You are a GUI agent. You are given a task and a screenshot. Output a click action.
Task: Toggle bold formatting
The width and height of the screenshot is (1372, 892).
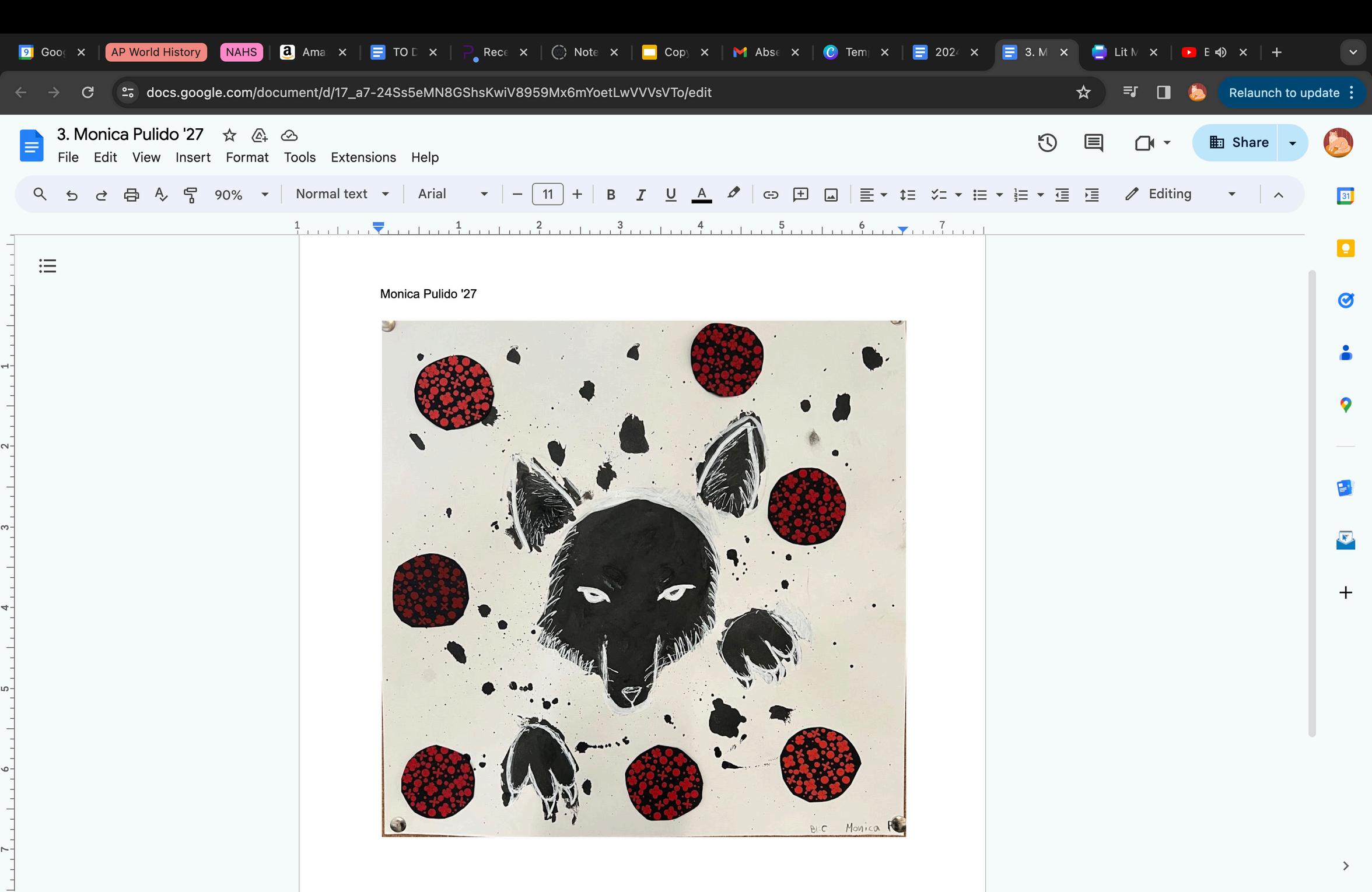point(611,195)
